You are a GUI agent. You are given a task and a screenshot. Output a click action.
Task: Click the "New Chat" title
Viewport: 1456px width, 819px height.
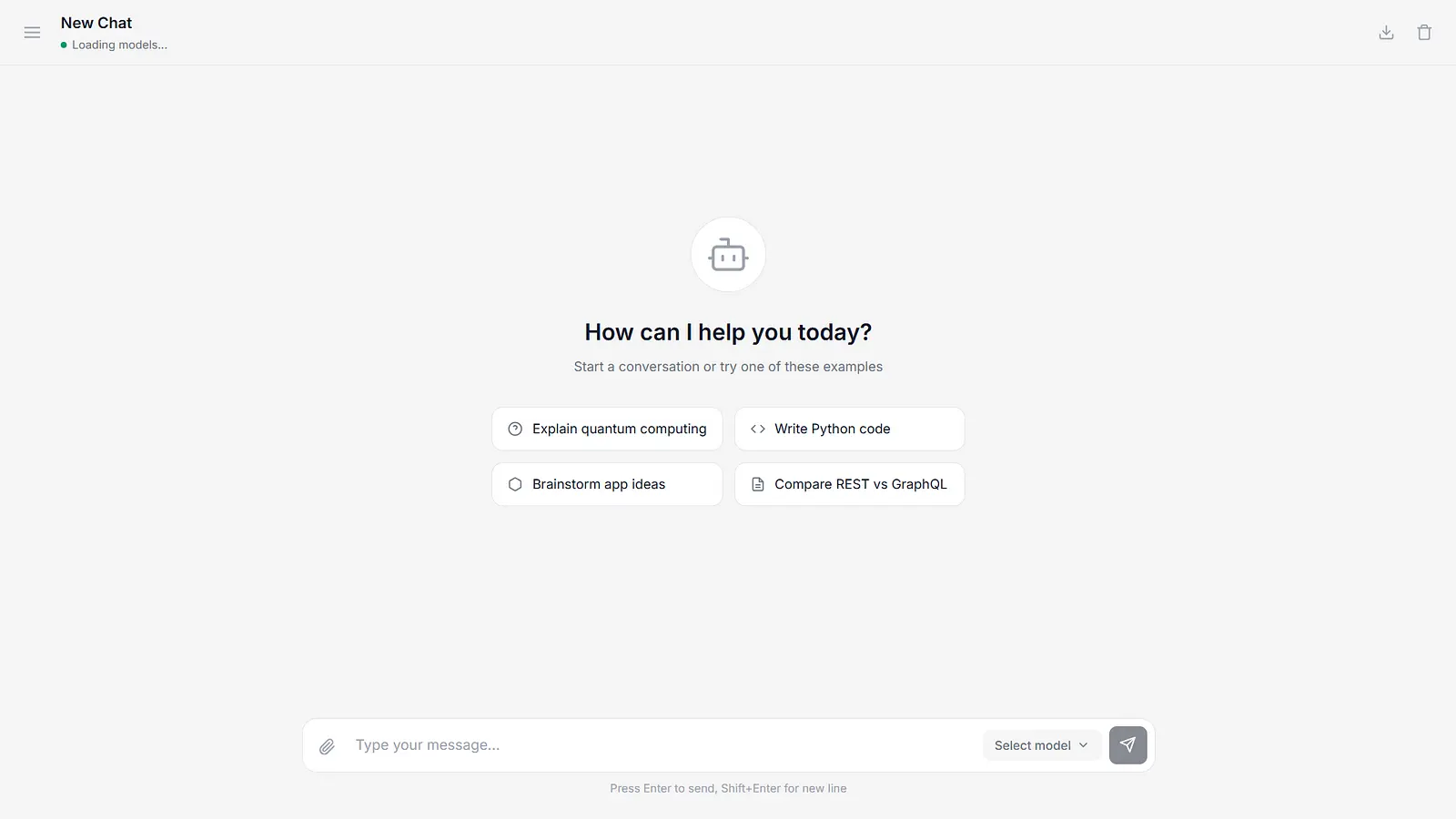pos(96,23)
